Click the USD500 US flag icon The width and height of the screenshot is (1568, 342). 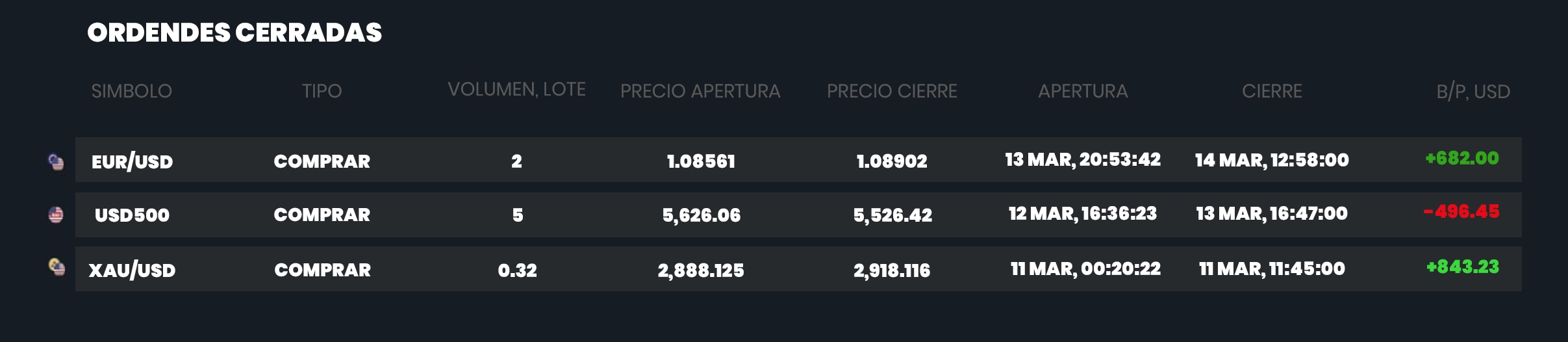57,215
